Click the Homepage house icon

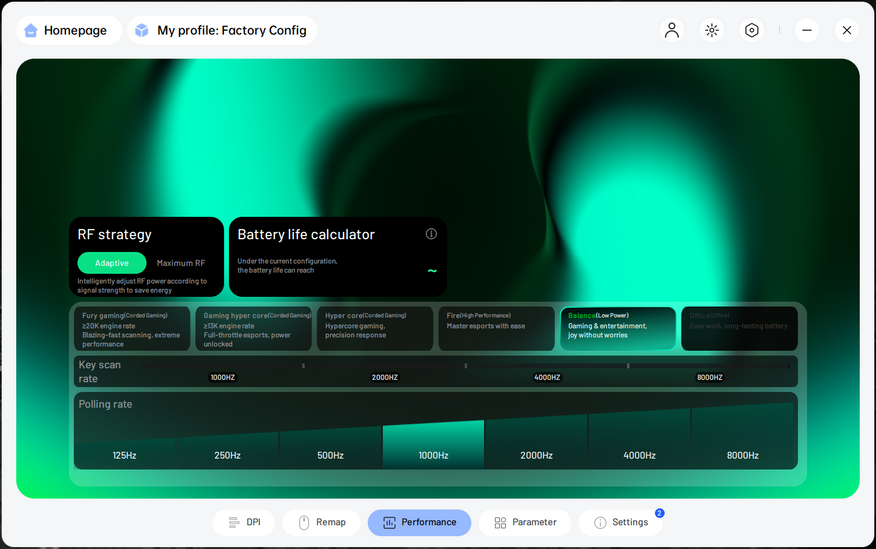31,30
